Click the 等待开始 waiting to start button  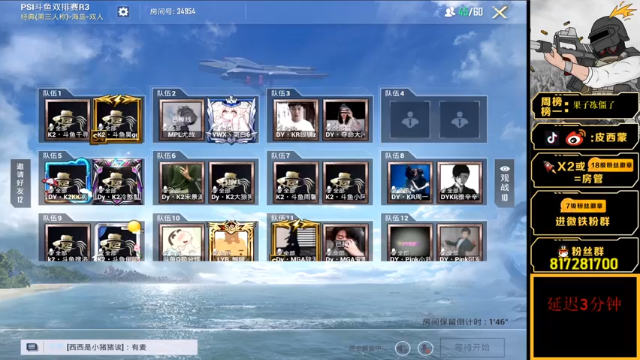coord(472,347)
